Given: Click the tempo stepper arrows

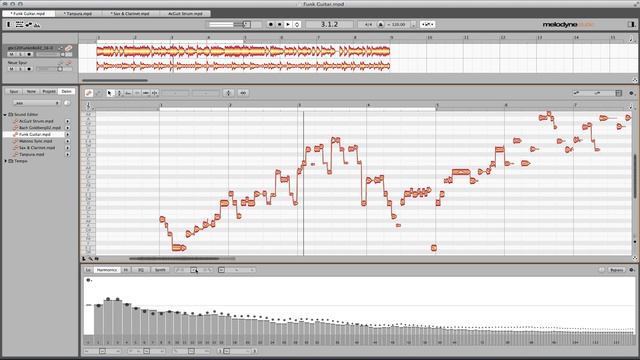Looking at the screenshot, I should pyautogui.click(x=413, y=24).
